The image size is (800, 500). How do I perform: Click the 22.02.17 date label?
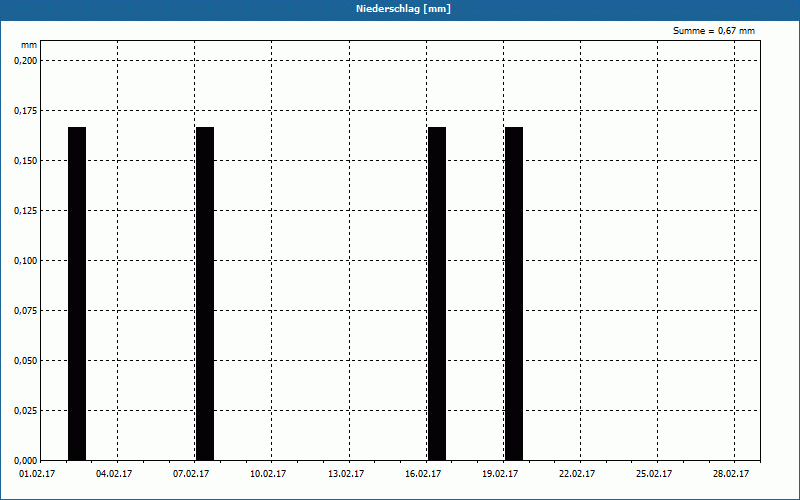[x=577, y=474]
